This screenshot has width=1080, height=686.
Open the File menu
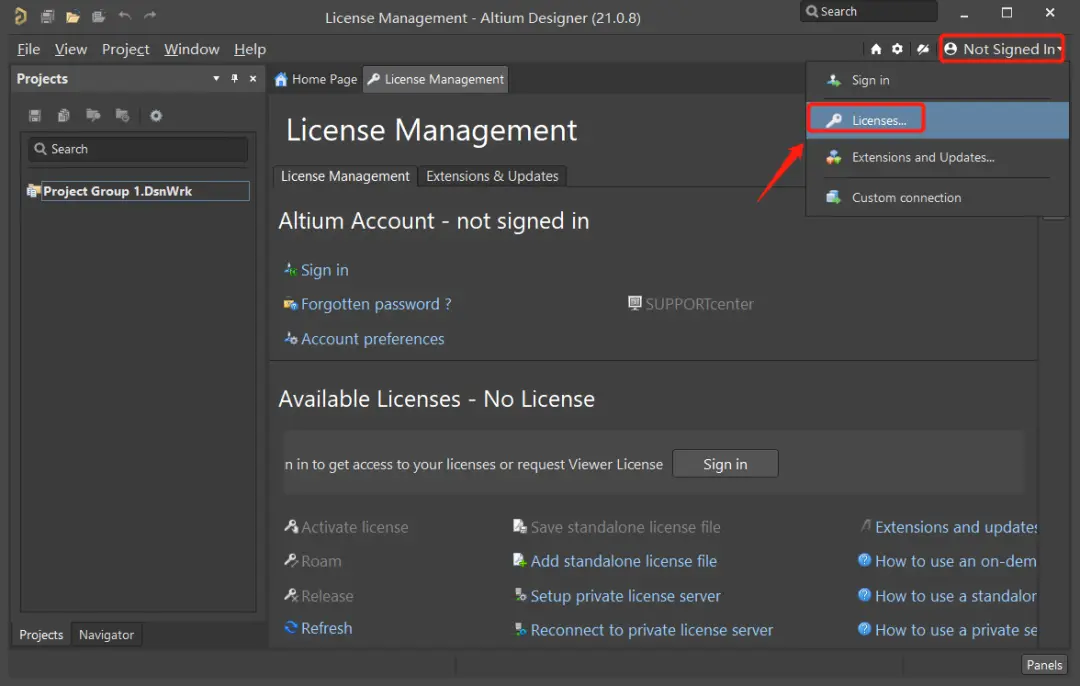pyautogui.click(x=28, y=50)
